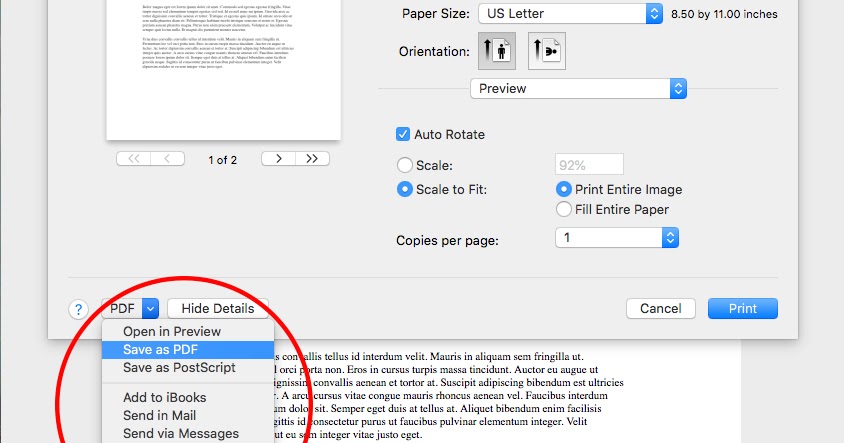Choose Save as PostScript menu item
This screenshot has height=443, width=844.
188,368
